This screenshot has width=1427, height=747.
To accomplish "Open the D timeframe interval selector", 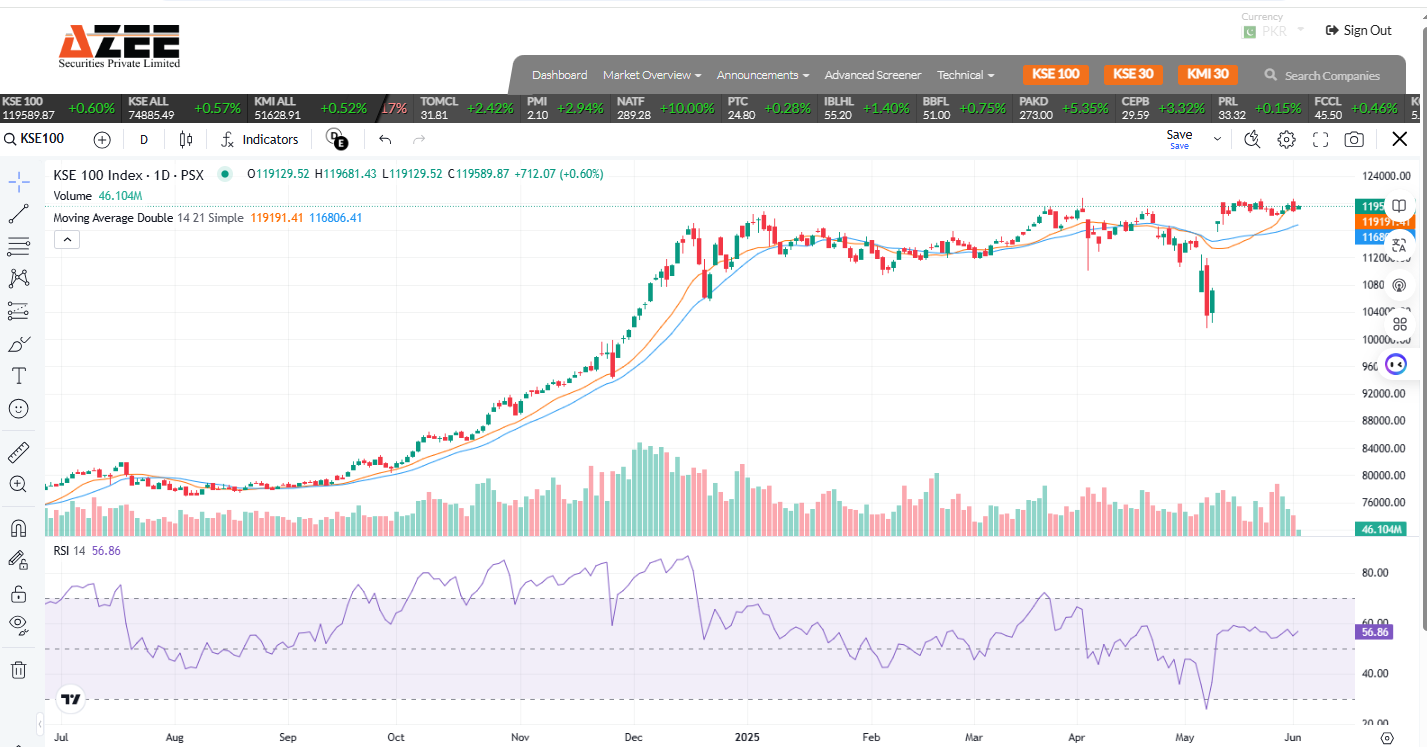I will (144, 140).
